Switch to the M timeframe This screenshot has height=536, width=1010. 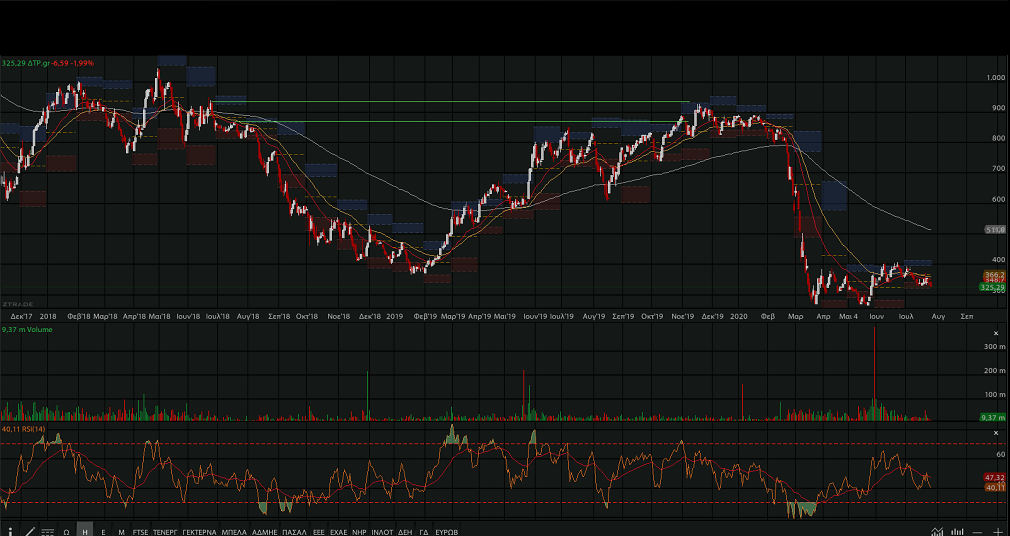tap(121, 532)
